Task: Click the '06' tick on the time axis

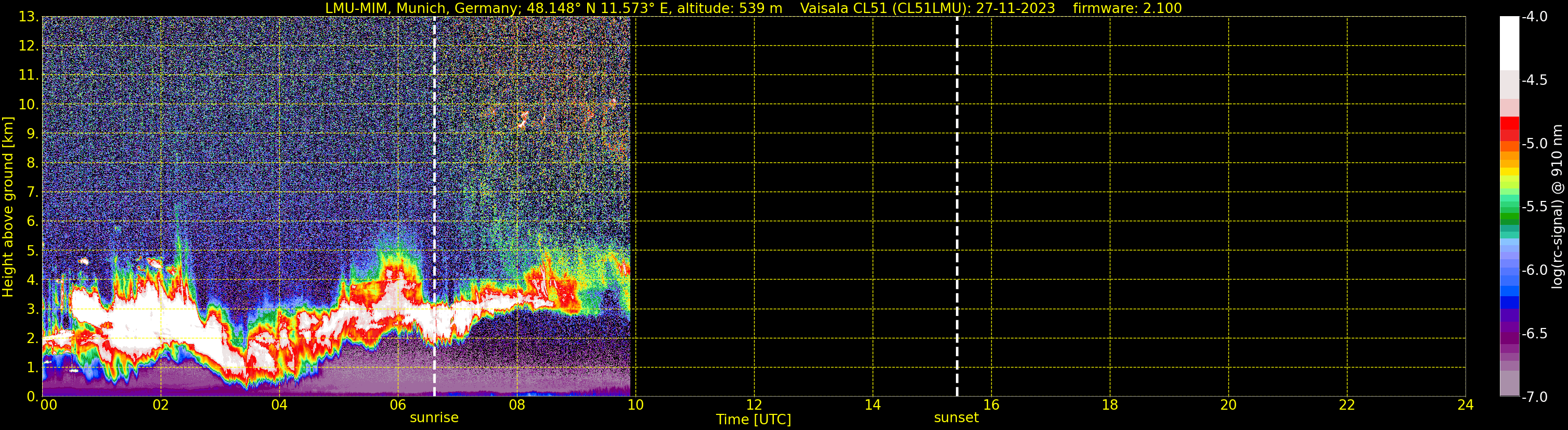Action: pos(398,405)
